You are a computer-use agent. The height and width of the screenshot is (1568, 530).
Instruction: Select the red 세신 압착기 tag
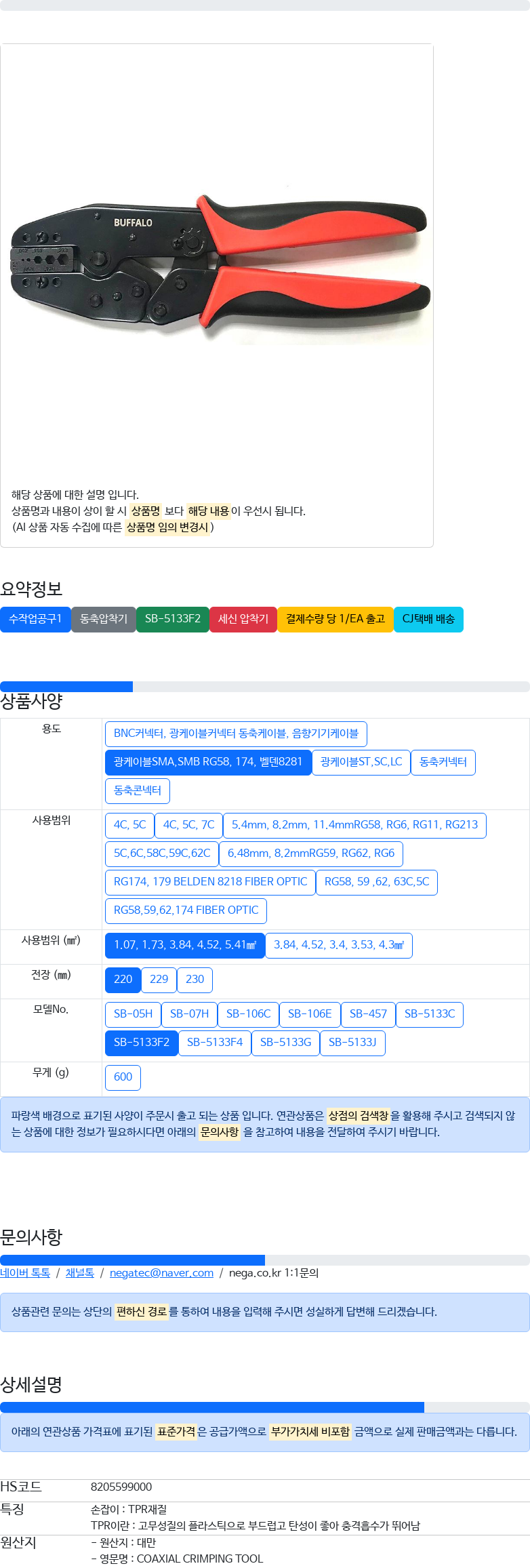tap(243, 619)
